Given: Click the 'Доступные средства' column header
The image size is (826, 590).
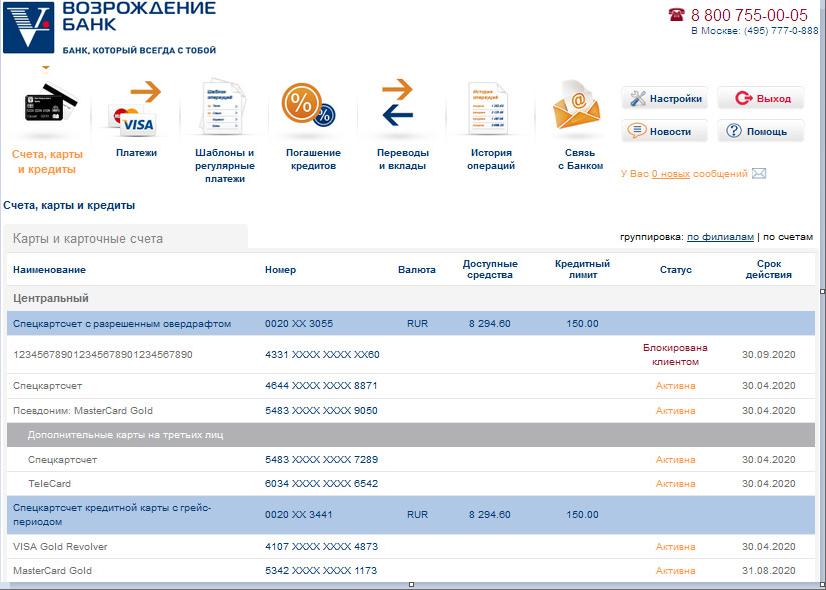Looking at the screenshot, I should click(x=490, y=269).
